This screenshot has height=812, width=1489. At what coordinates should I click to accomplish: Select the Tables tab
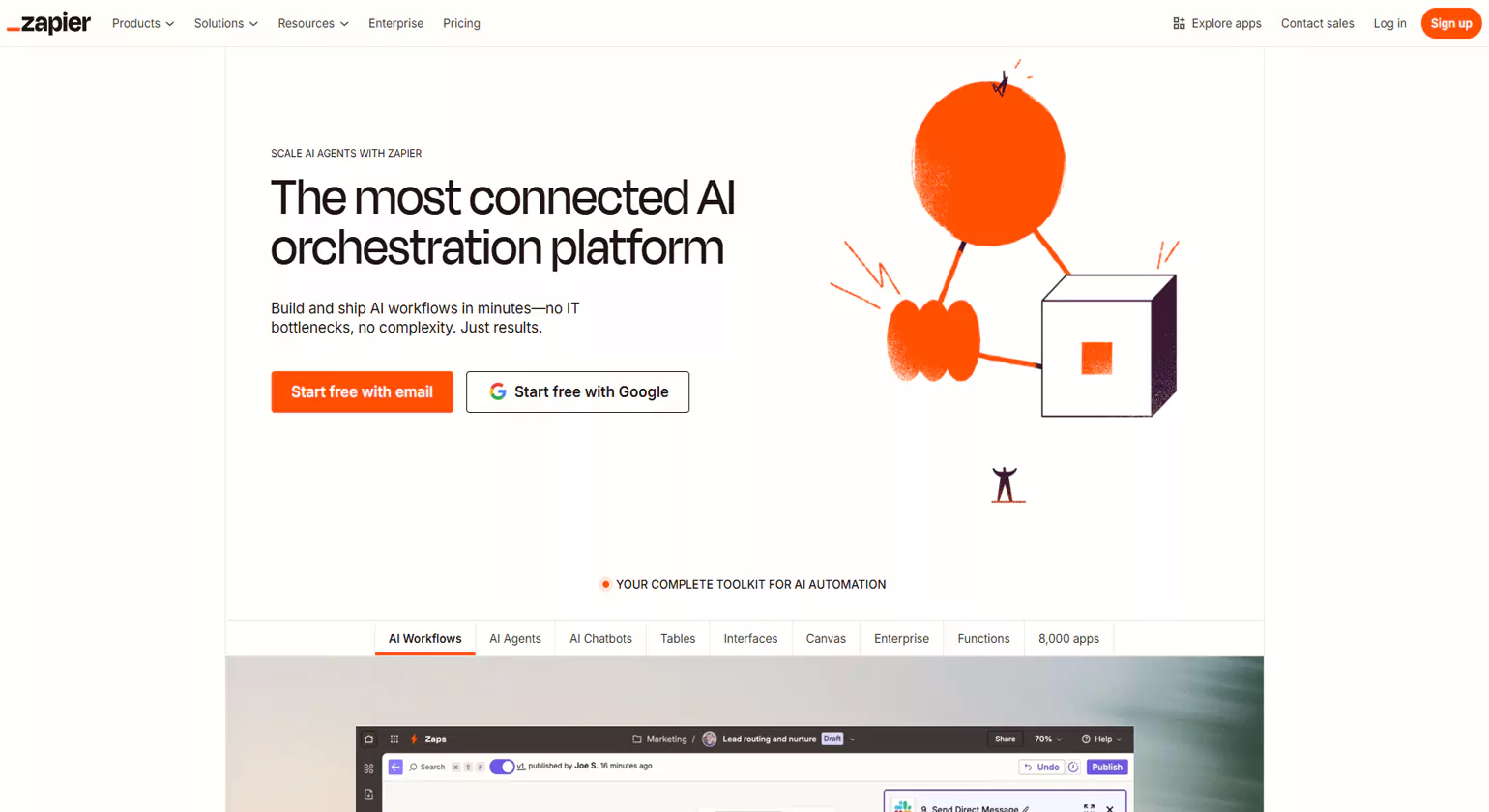[678, 639]
